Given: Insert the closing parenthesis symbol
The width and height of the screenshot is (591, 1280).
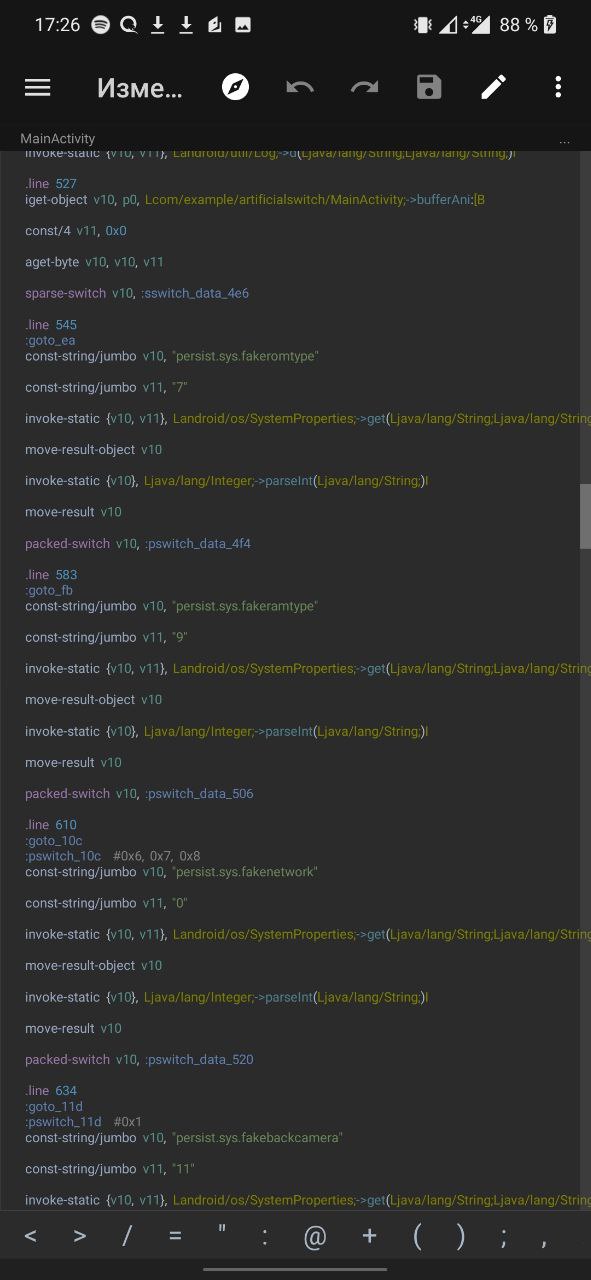Looking at the screenshot, I should [461, 1238].
